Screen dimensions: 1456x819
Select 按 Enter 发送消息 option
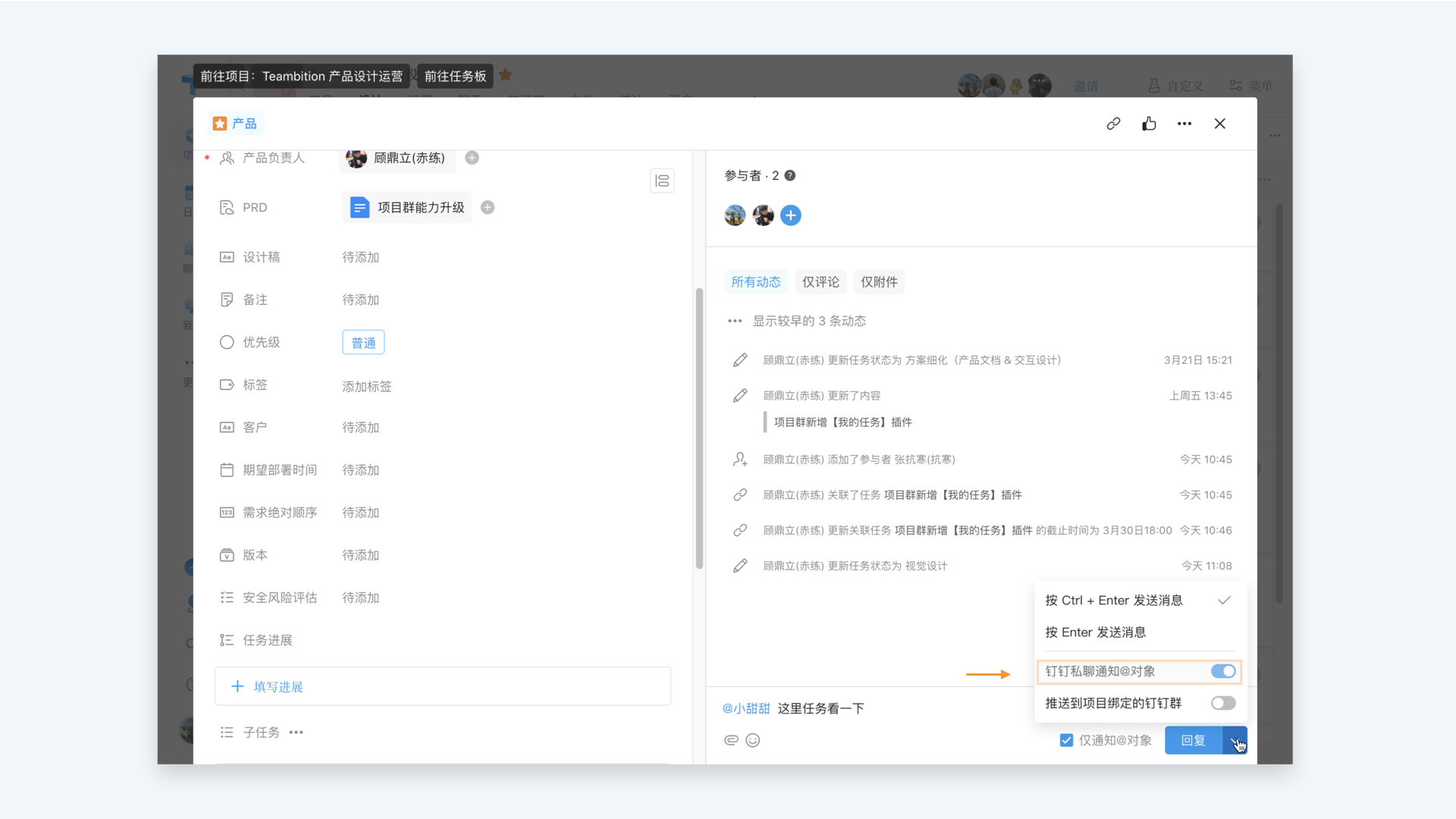(x=1095, y=632)
